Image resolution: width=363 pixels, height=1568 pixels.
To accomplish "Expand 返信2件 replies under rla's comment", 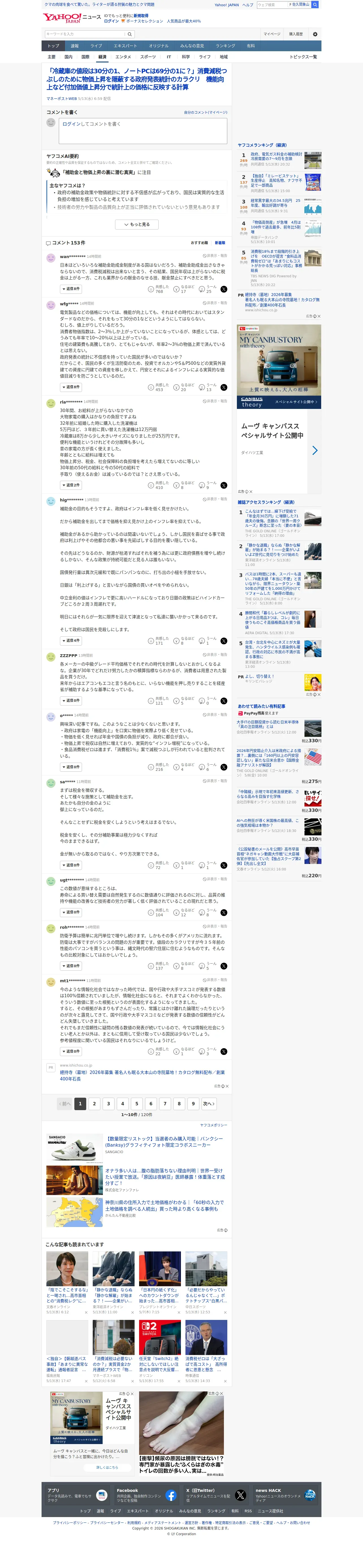I will pyautogui.click(x=70, y=485).
